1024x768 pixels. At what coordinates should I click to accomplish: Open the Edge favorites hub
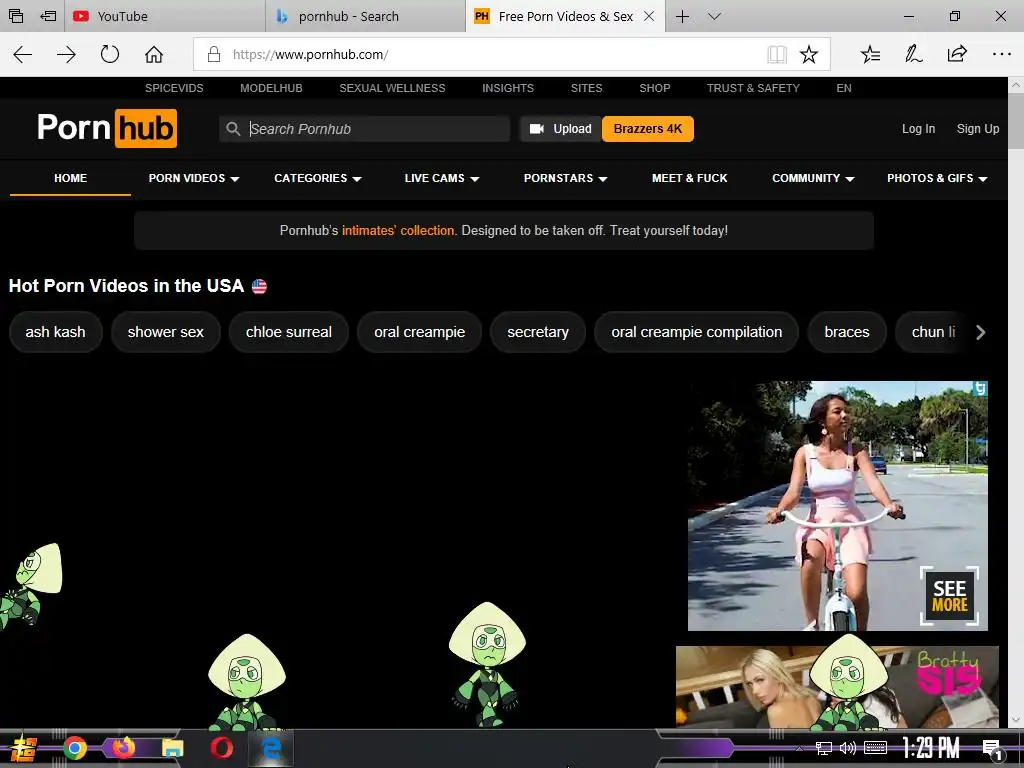(871, 54)
